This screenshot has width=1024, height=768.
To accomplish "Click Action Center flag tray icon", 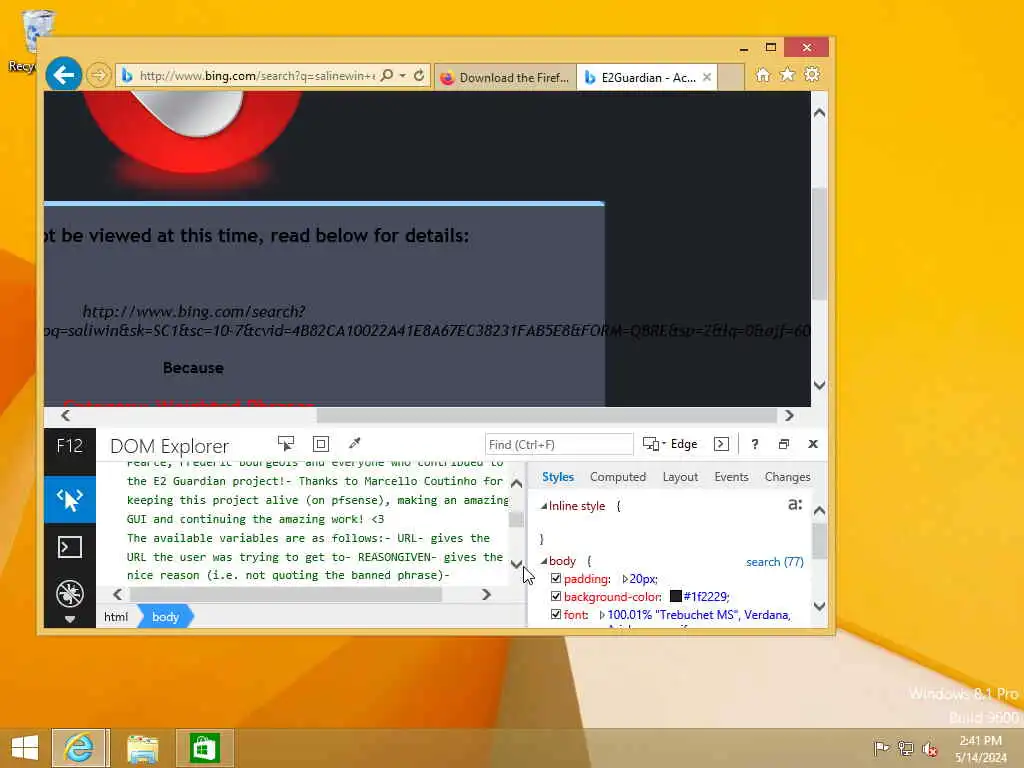I will click(882, 748).
